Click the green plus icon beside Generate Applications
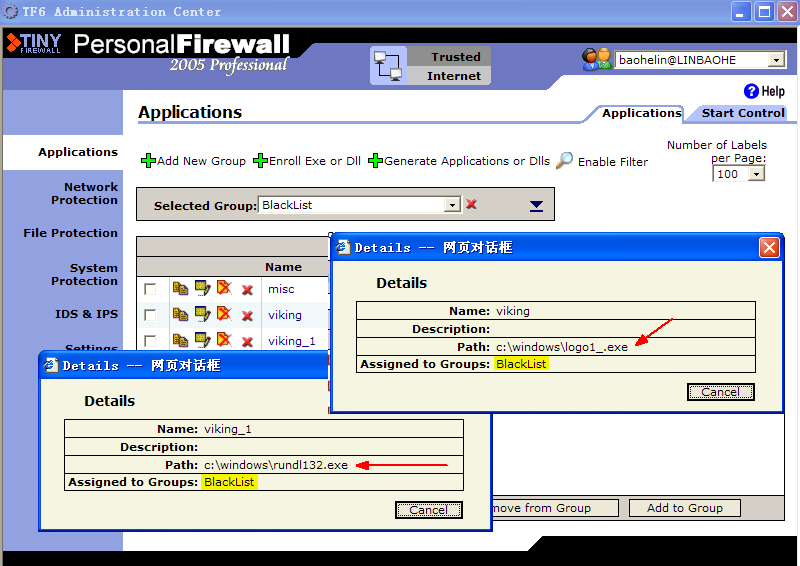 (x=376, y=161)
